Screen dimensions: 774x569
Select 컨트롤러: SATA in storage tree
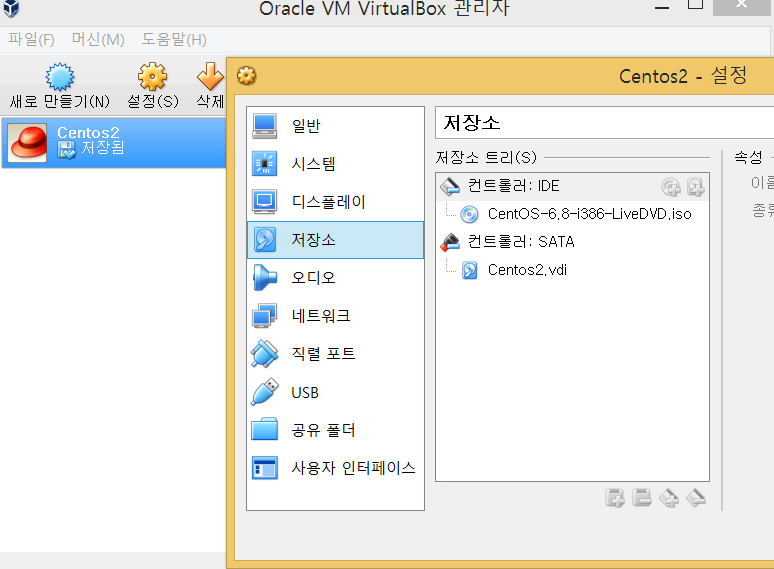[573, 242]
